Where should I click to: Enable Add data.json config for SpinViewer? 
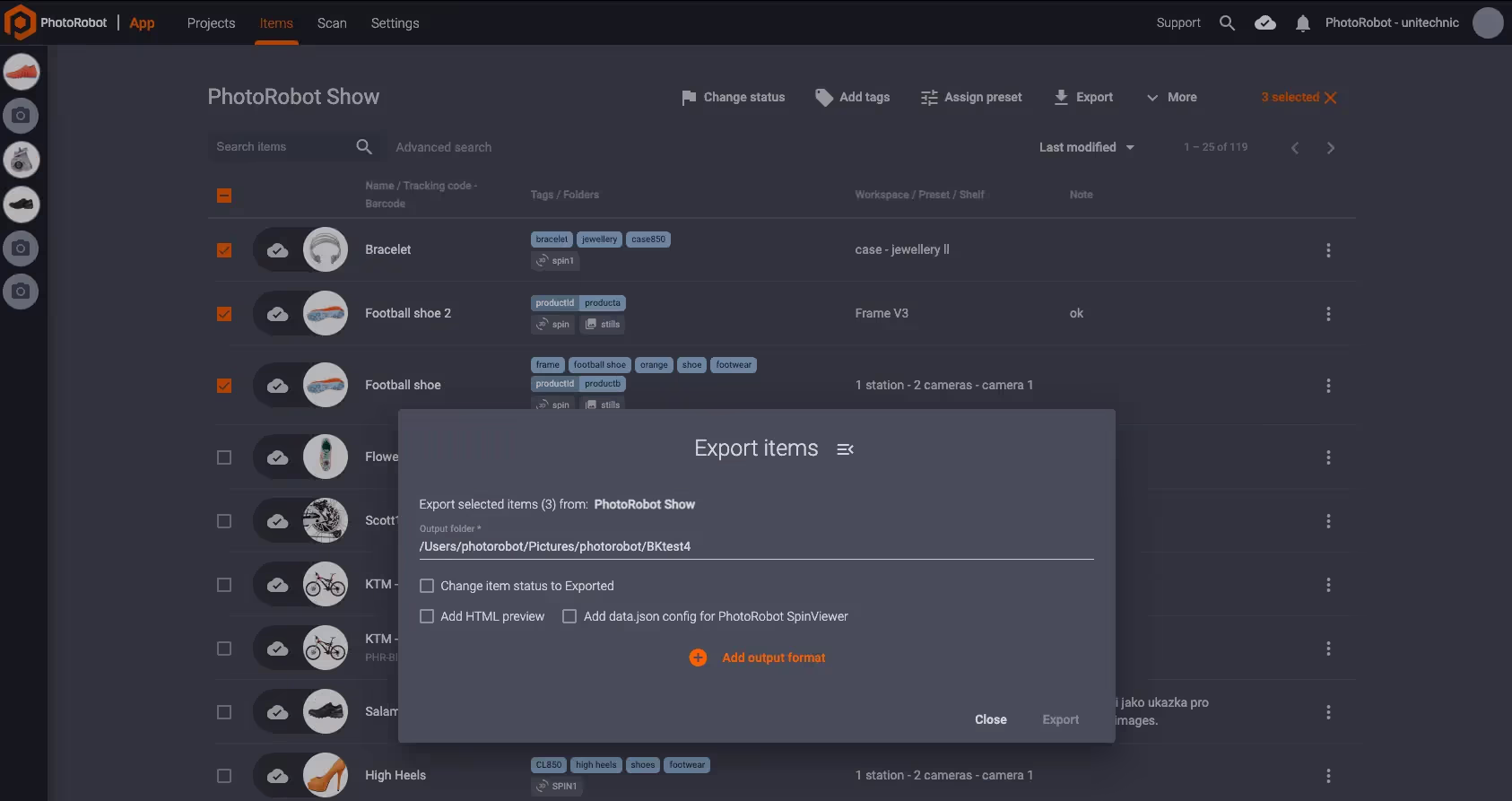(x=569, y=616)
